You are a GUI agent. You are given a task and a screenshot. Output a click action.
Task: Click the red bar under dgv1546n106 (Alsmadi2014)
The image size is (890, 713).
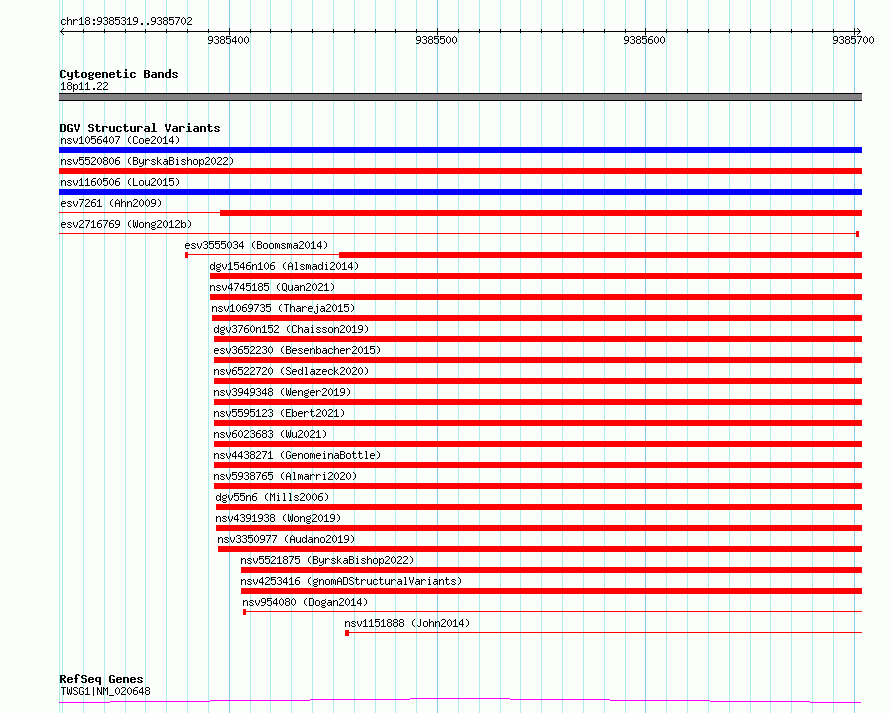pyautogui.click(x=536, y=276)
